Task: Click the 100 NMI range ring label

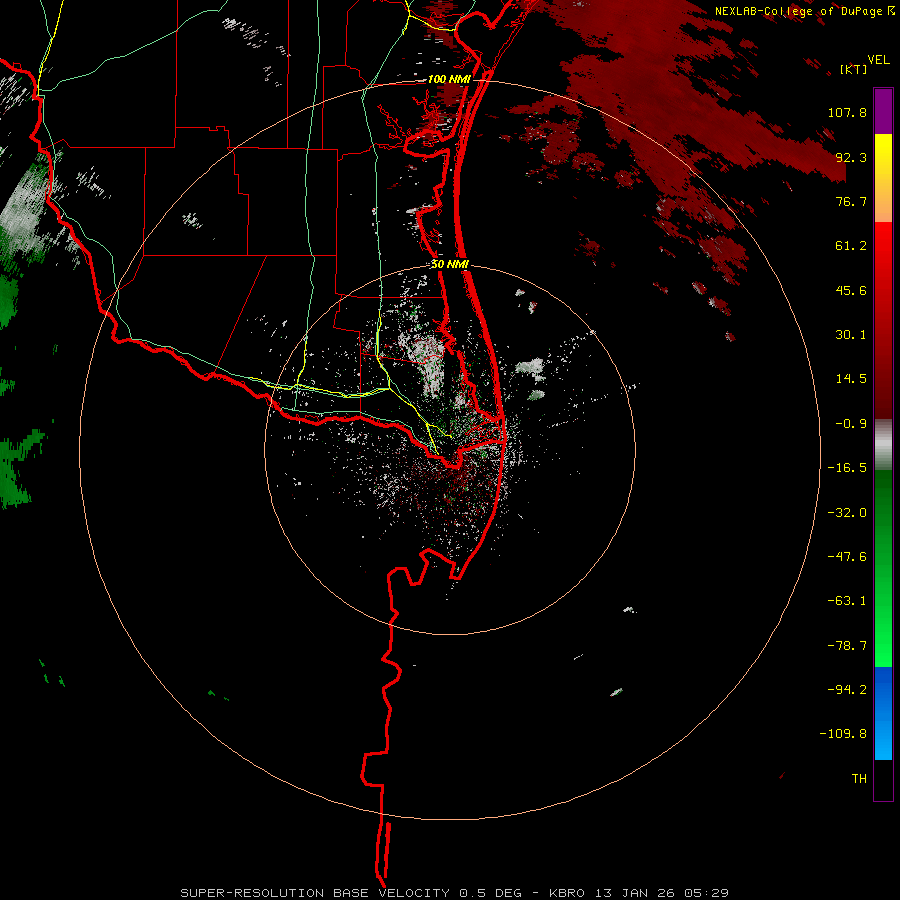Action: point(449,79)
